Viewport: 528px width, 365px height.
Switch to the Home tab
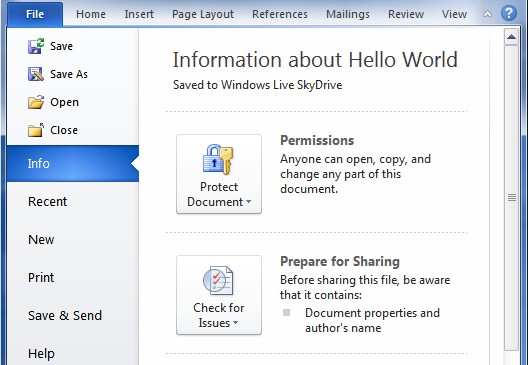91,14
